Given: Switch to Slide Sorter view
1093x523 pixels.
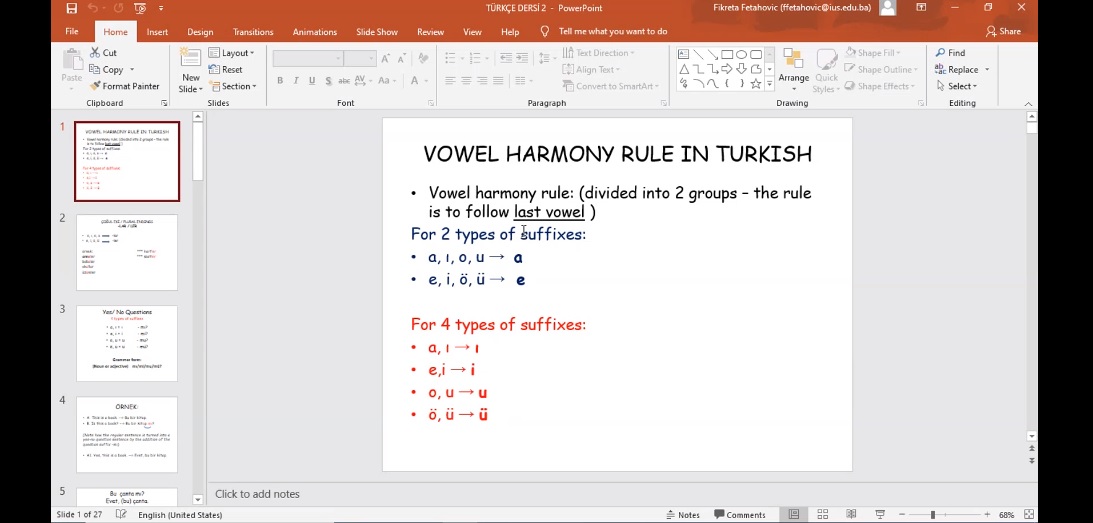Looking at the screenshot, I should click(x=823, y=515).
